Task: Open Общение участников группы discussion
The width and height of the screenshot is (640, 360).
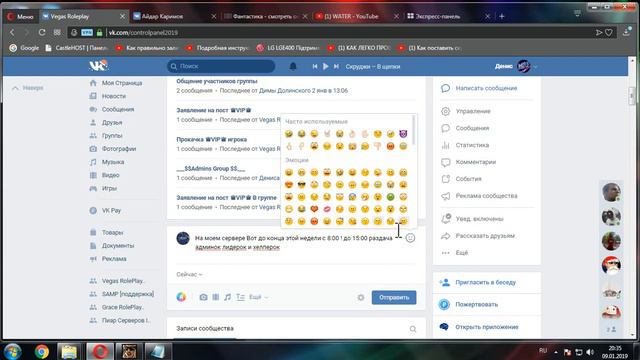Action: [x=217, y=81]
